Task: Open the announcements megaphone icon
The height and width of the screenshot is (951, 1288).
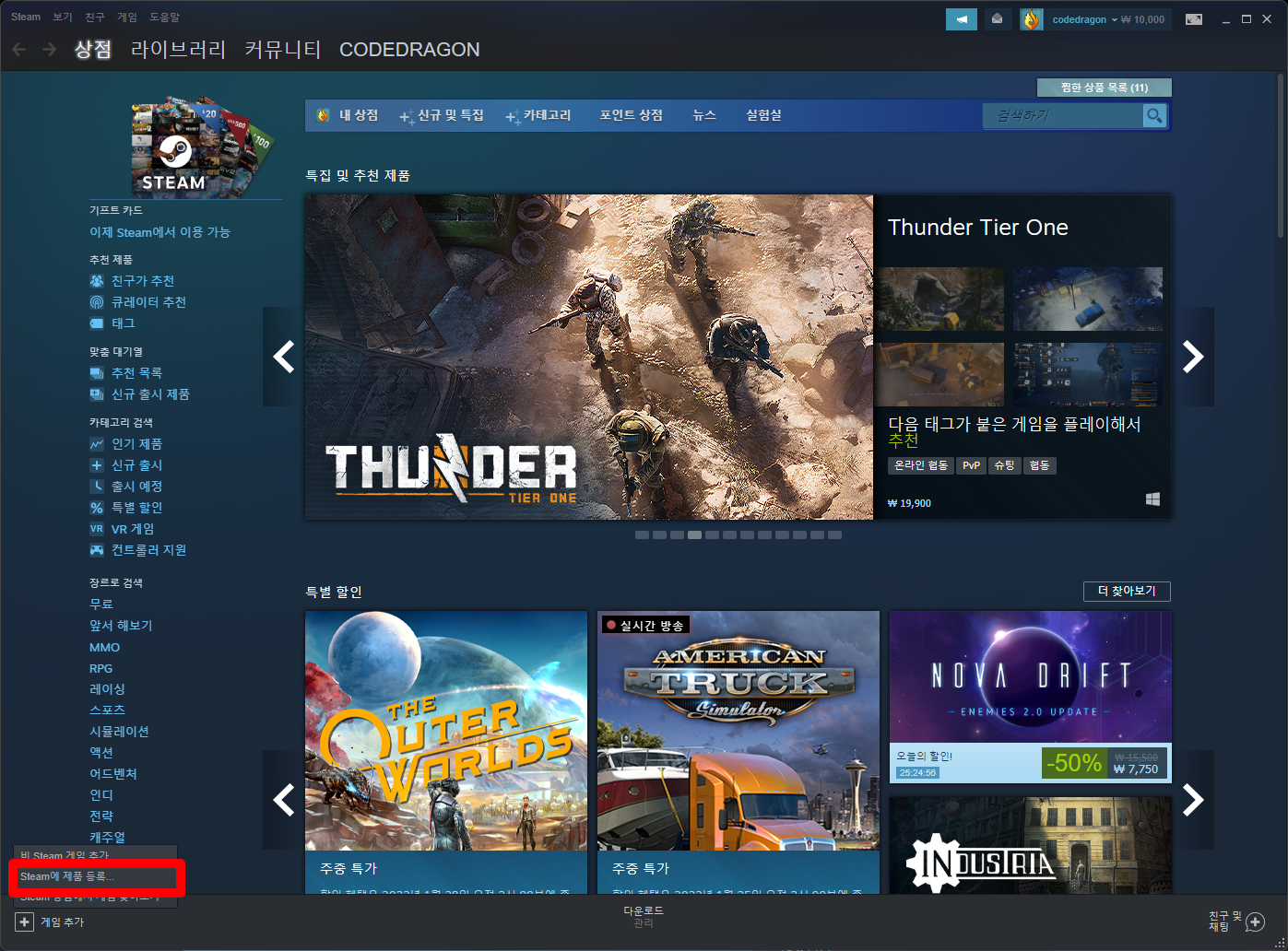Action: click(962, 18)
